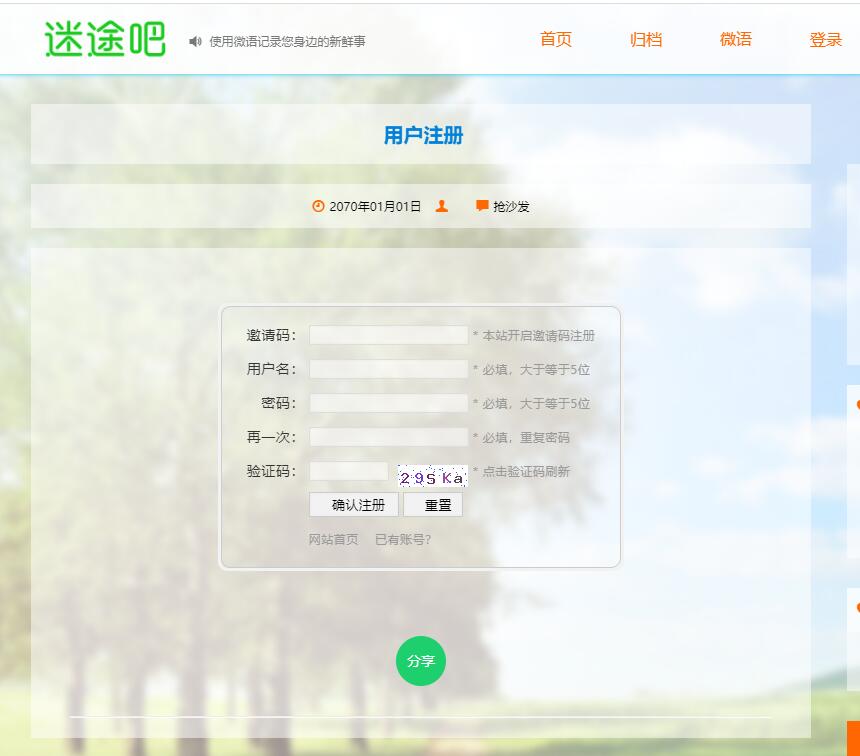Image resolution: width=860 pixels, height=756 pixels.
Task: Focus the 再一次 password repeat field
Action: 388,437
